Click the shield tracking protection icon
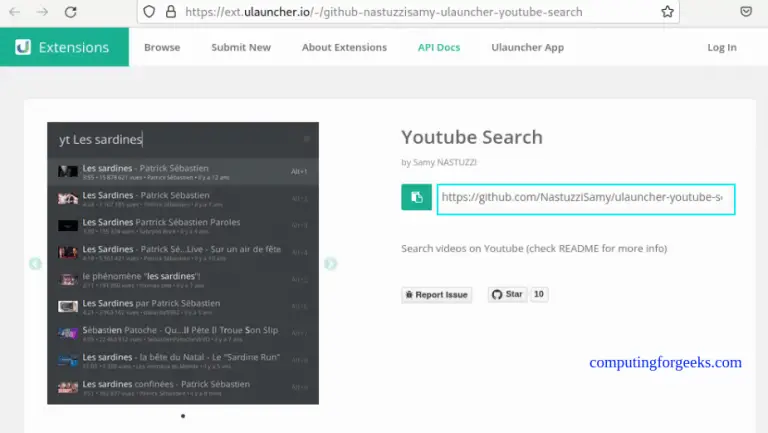Viewport: 768px width, 433px height. tap(149, 12)
